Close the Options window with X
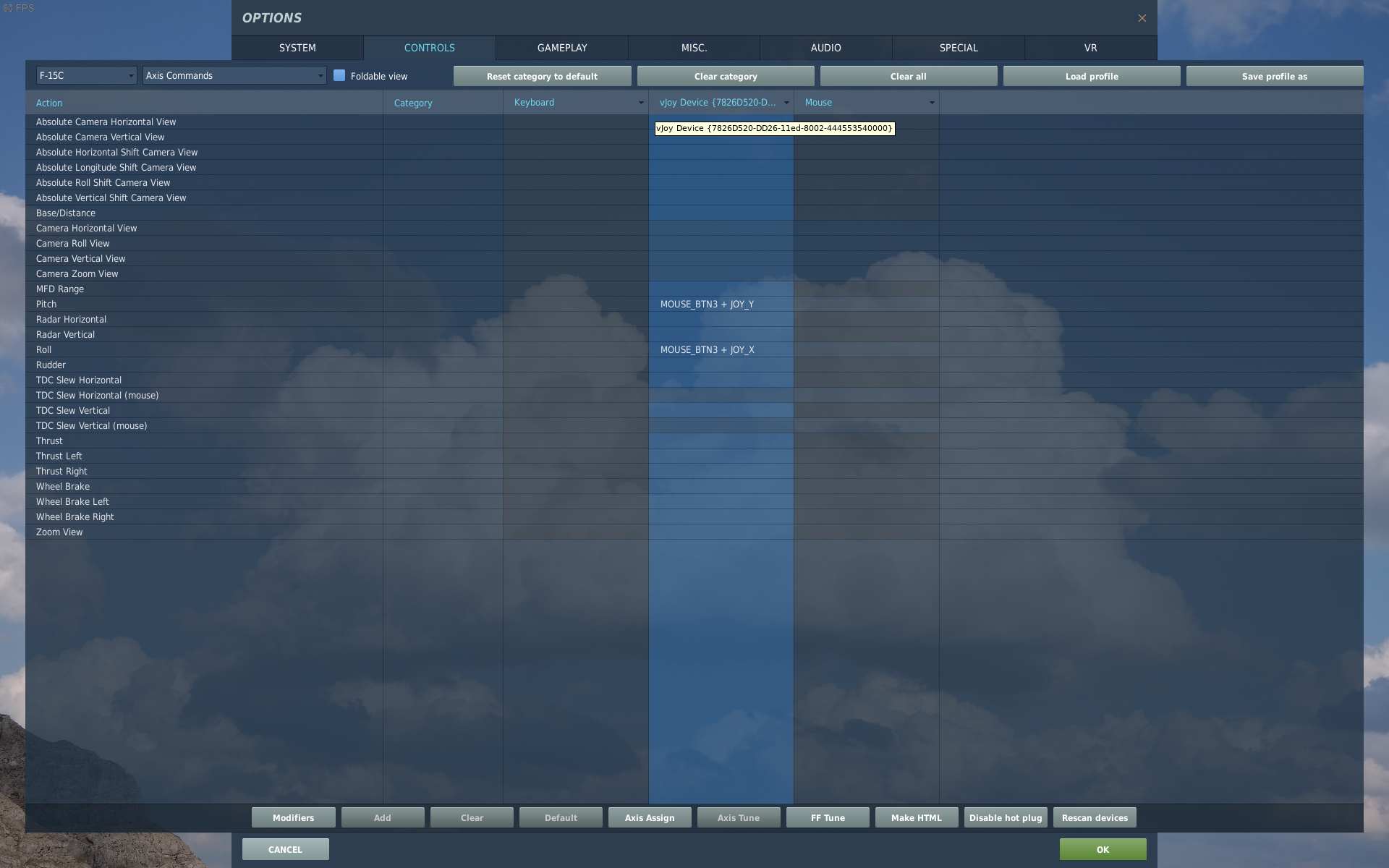1389x868 pixels. 1142,18
